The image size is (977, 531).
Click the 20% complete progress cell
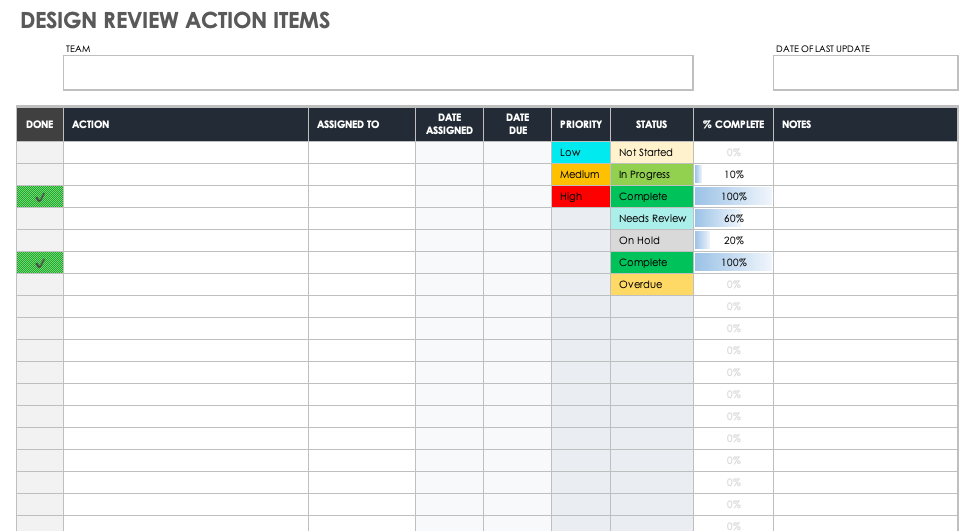tap(733, 241)
